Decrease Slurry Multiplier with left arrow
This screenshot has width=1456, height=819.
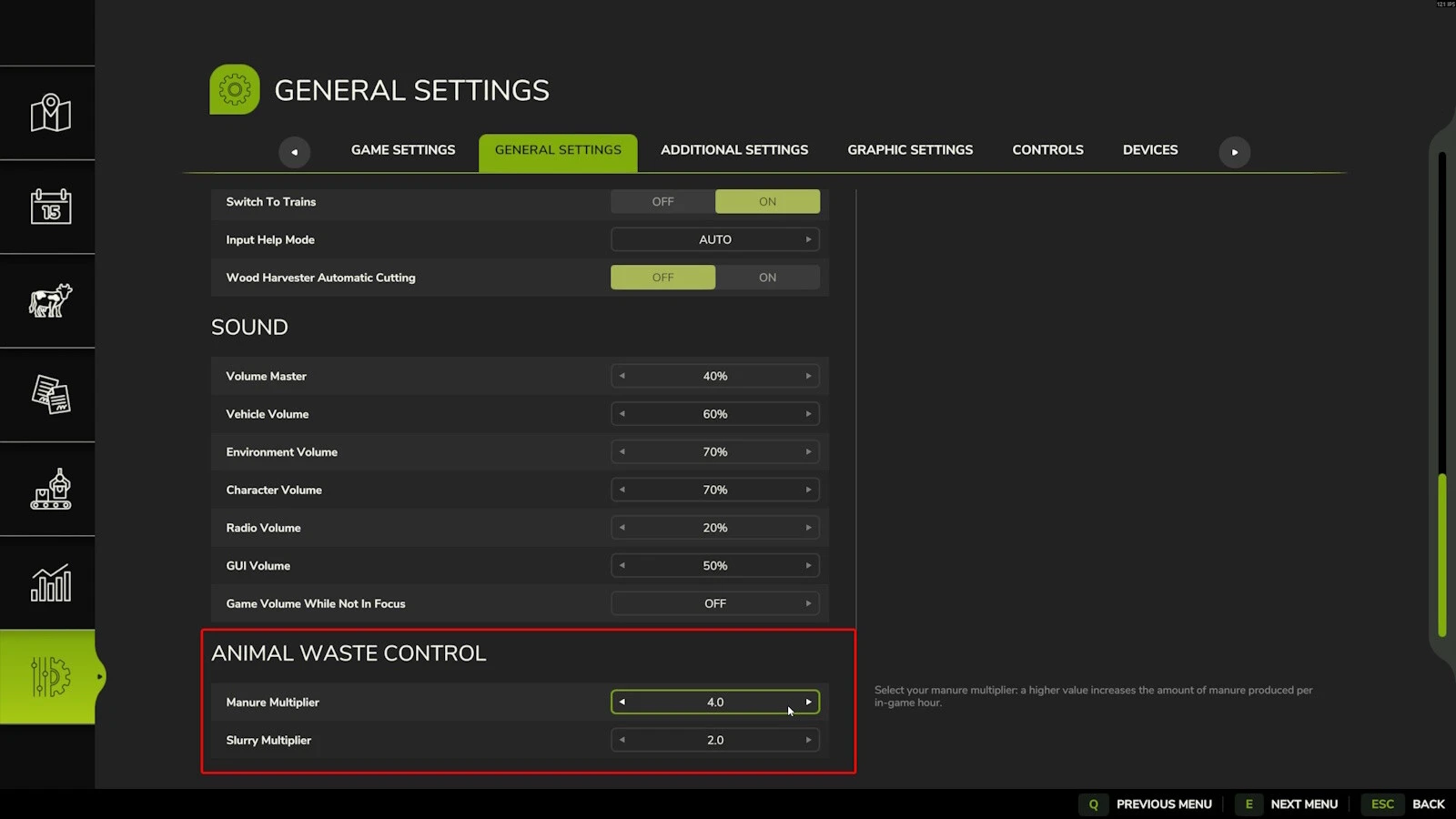coord(622,740)
